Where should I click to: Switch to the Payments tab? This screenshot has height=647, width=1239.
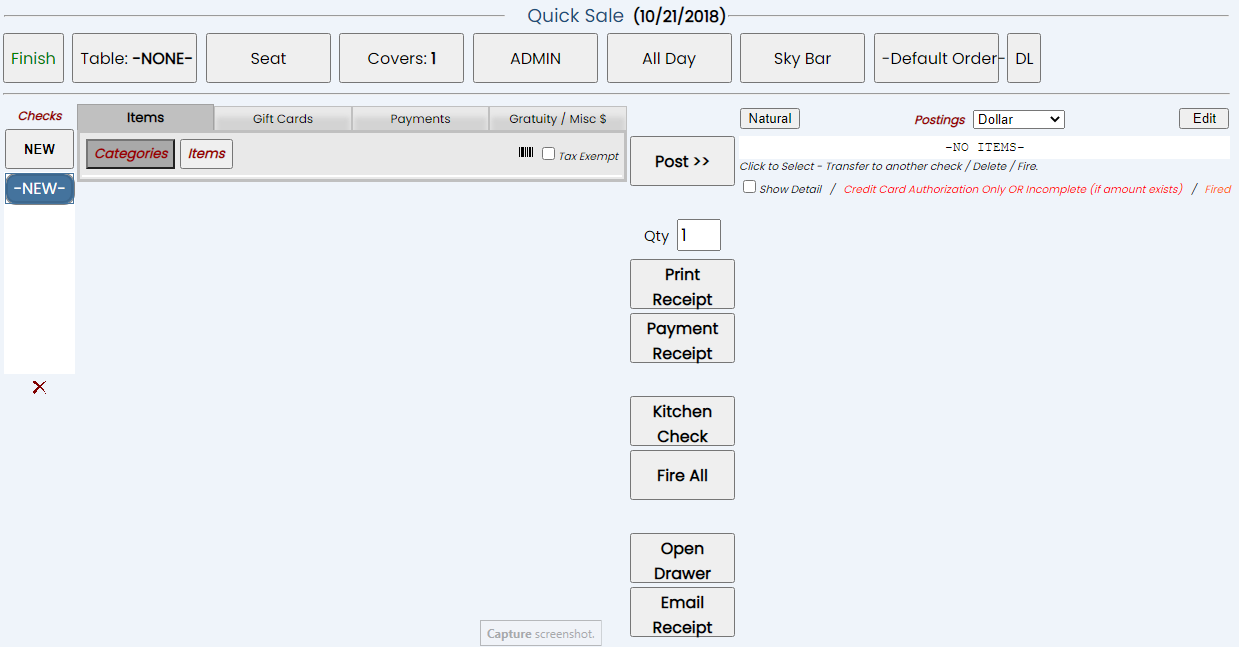tap(420, 118)
